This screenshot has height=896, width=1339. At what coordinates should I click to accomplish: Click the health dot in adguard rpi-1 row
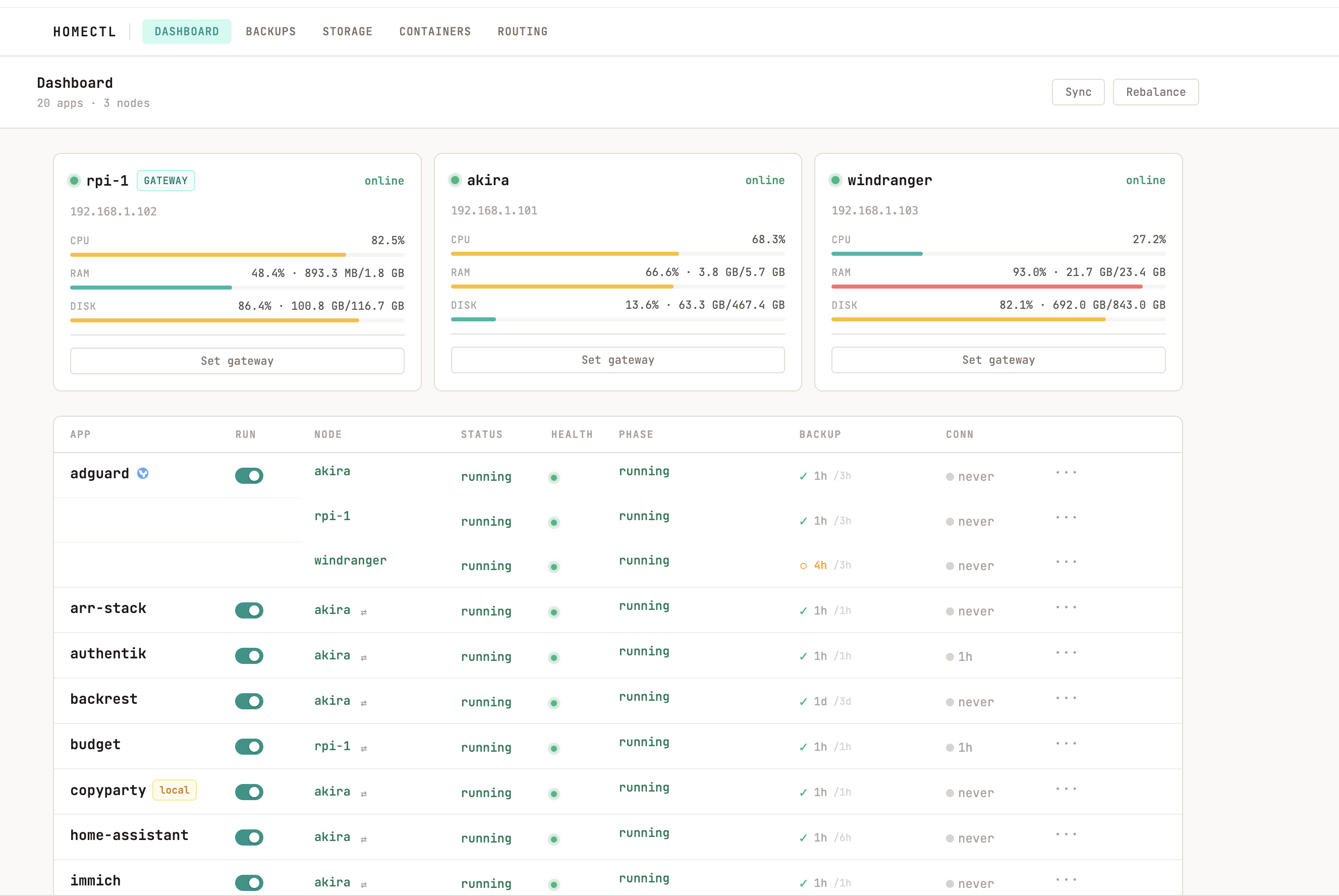click(554, 522)
